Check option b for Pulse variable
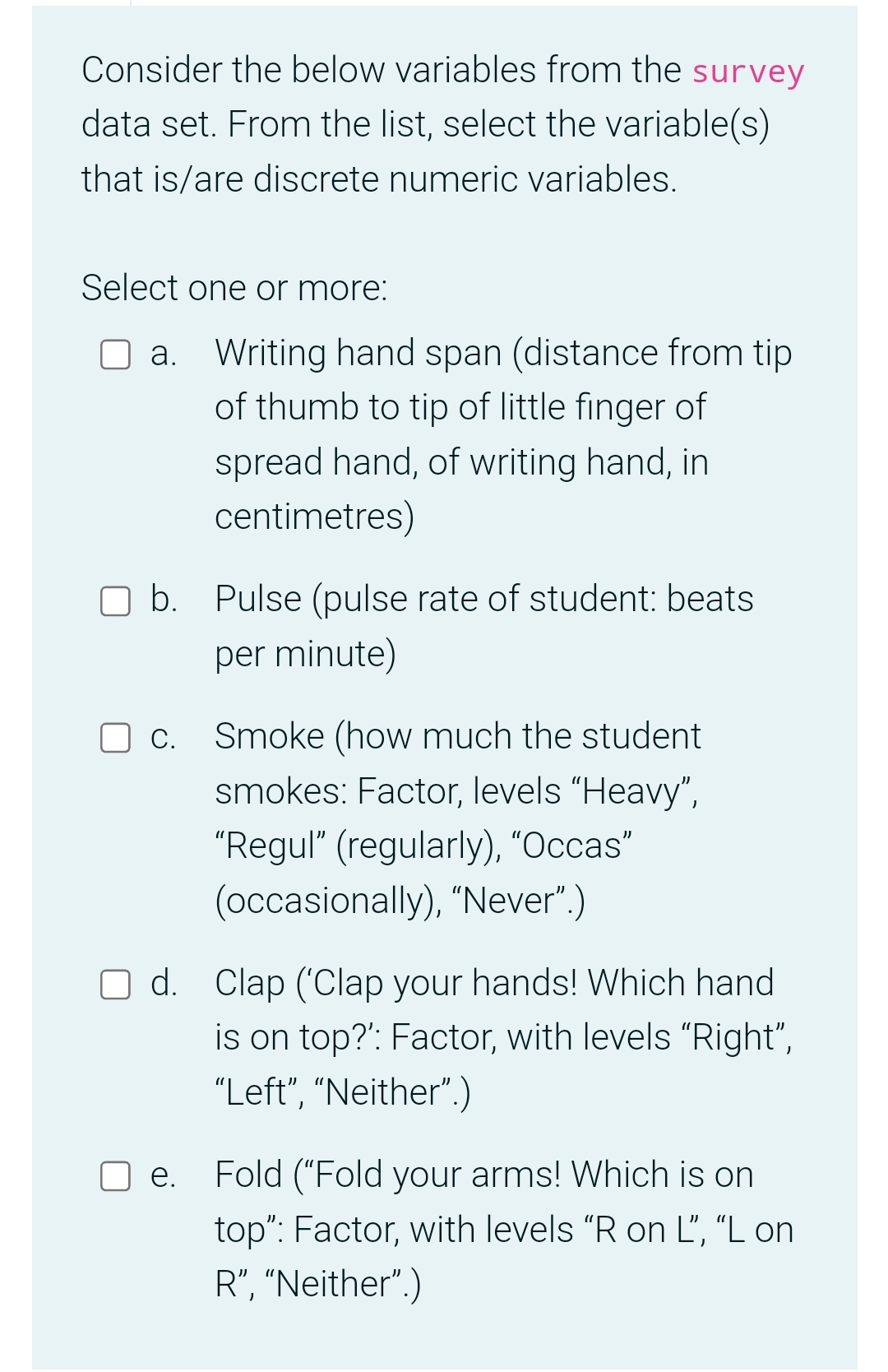Image resolution: width=888 pixels, height=1372 pixels. click(x=113, y=601)
